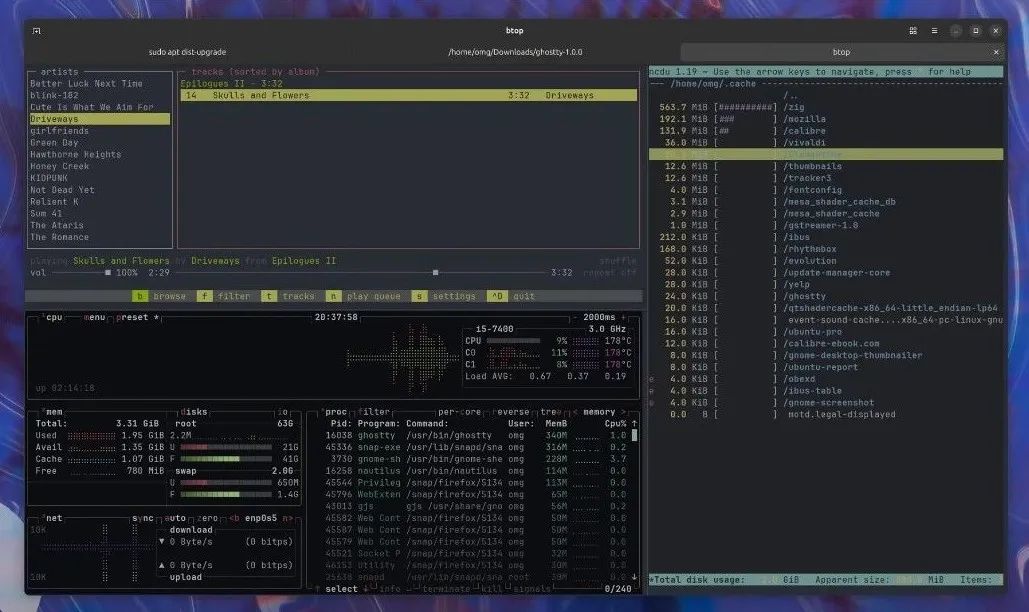The image size is (1029, 612).
Task: Switch to the tracks view
Action: point(288,296)
